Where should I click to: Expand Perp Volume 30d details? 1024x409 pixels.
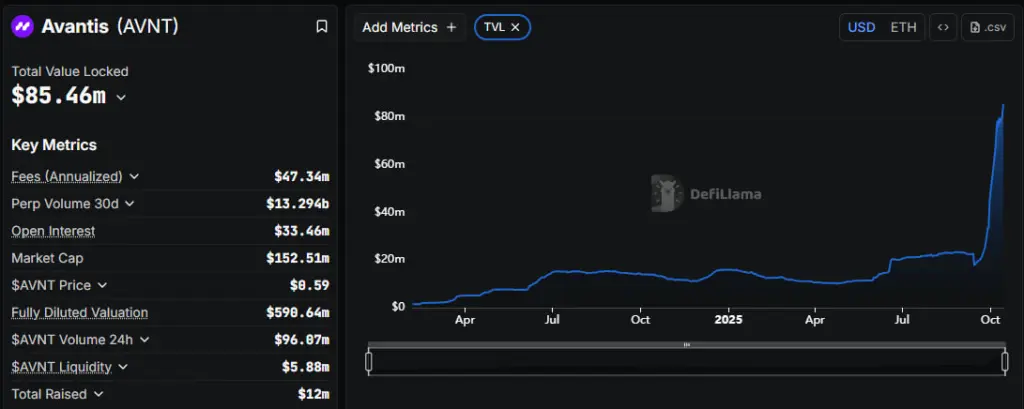(129, 204)
